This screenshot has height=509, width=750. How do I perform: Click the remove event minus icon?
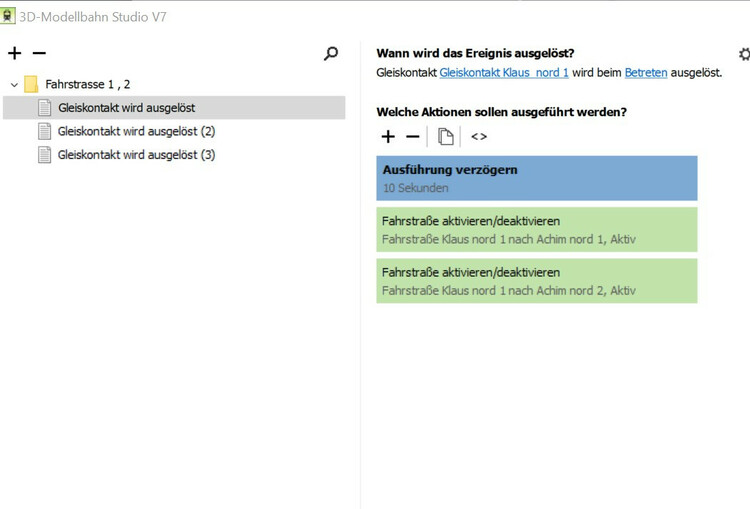(x=39, y=53)
